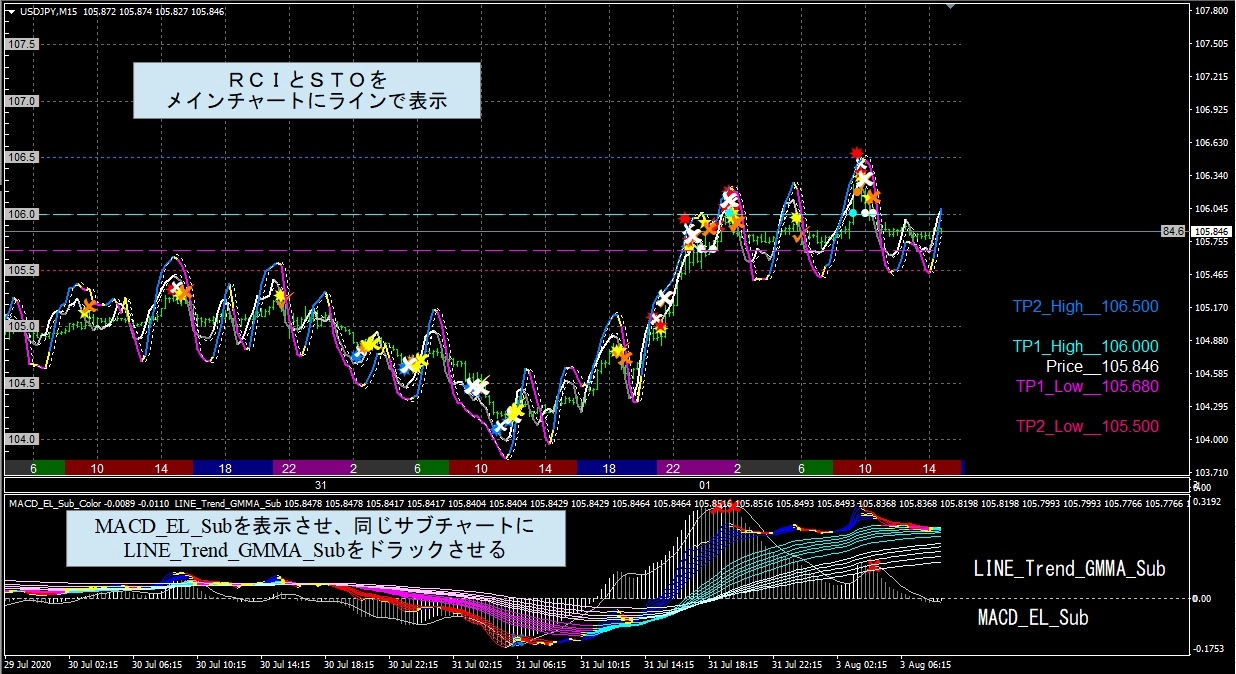Click the 104.295 price scale value
Image resolution: width=1236 pixels, height=674 pixels.
tap(1211, 407)
